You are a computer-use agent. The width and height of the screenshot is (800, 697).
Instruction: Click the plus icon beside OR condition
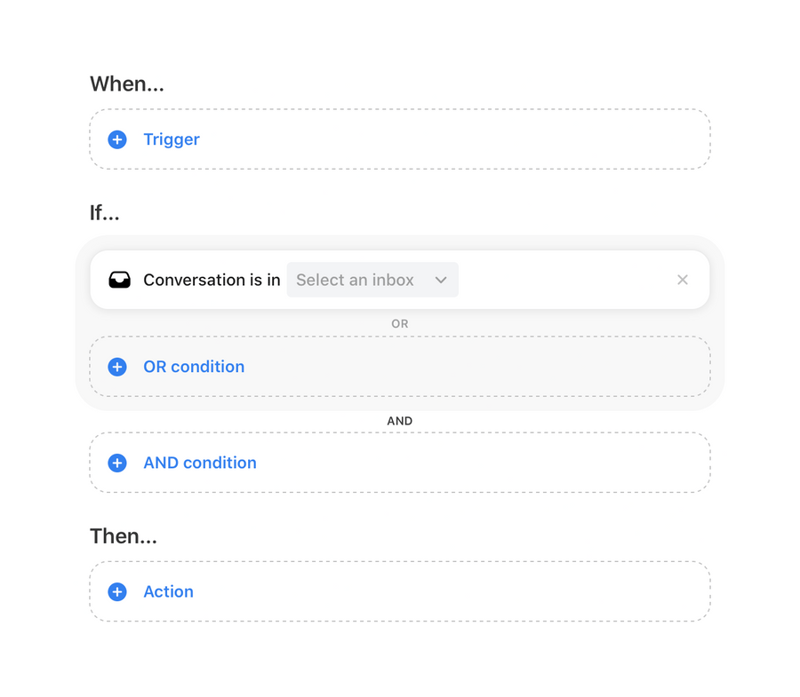click(x=117, y=367)
